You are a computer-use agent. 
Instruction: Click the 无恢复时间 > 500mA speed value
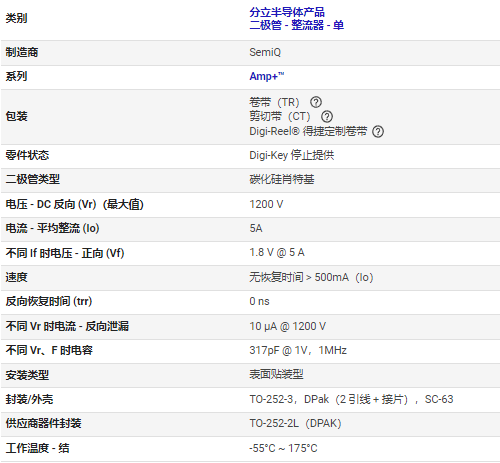(x=311, y=277)
